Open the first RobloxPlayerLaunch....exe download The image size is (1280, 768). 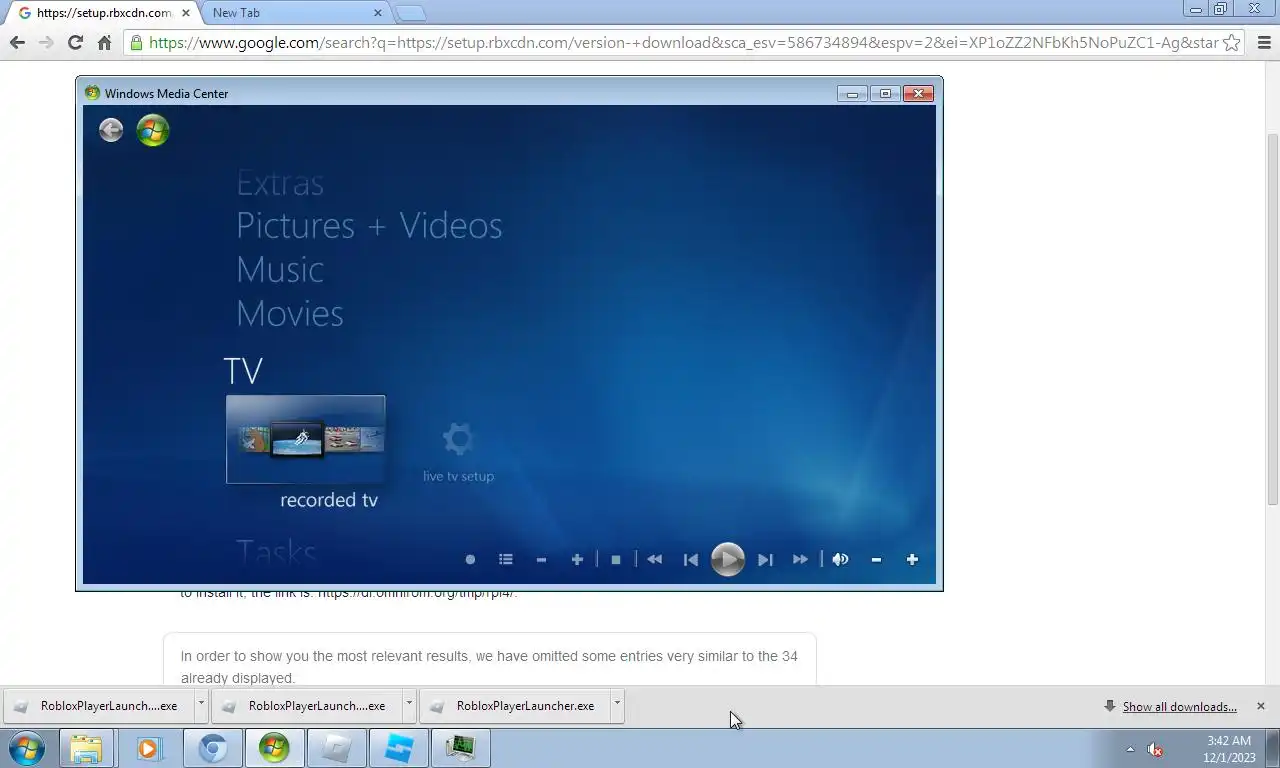click(x=99, y=706)
